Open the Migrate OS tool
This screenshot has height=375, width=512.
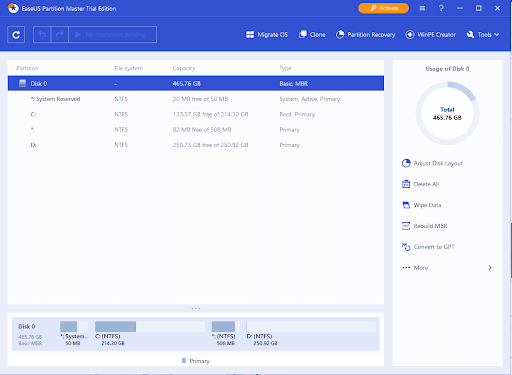pos(267,35)
